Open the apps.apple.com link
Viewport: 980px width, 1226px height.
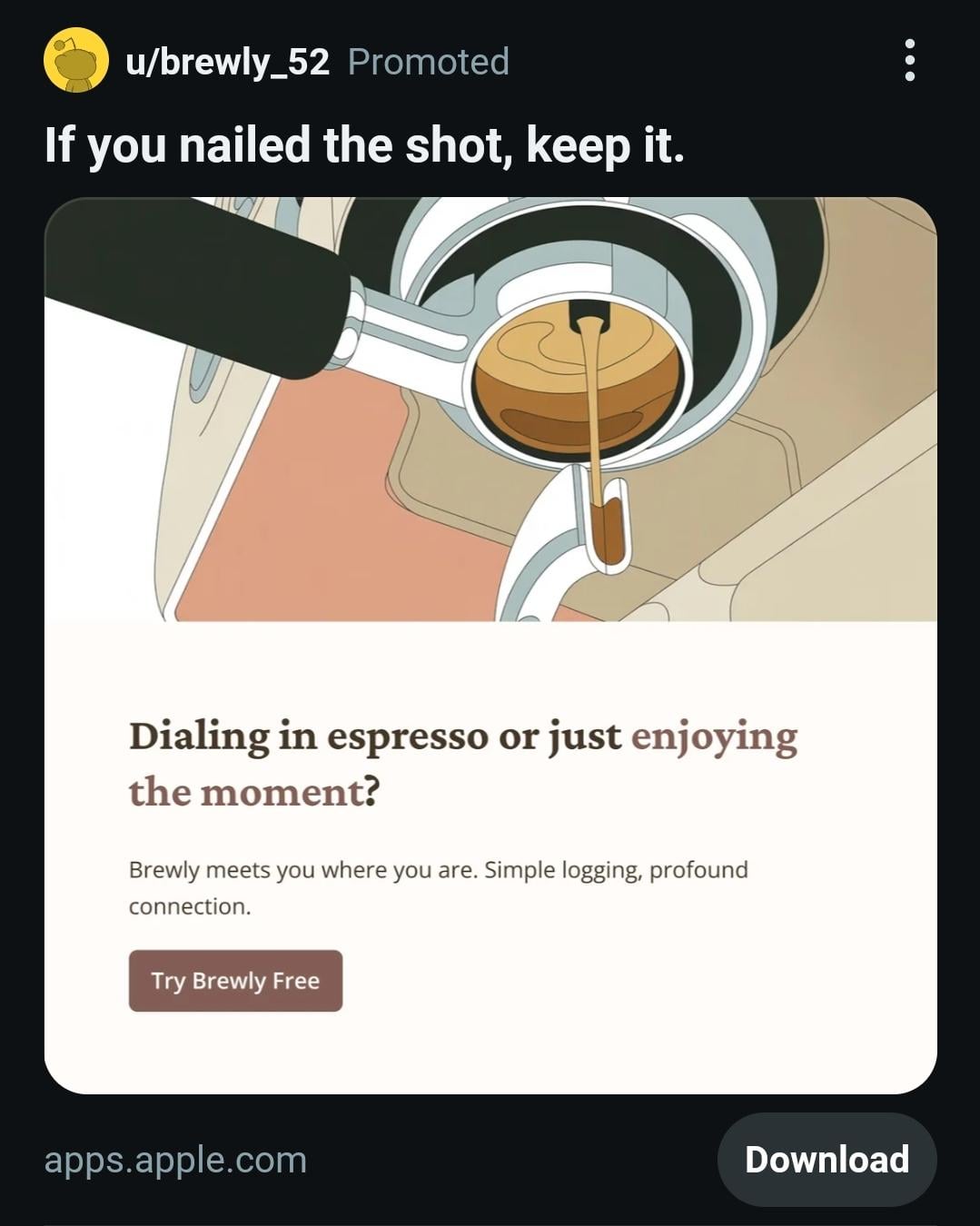pos(175,1160)
